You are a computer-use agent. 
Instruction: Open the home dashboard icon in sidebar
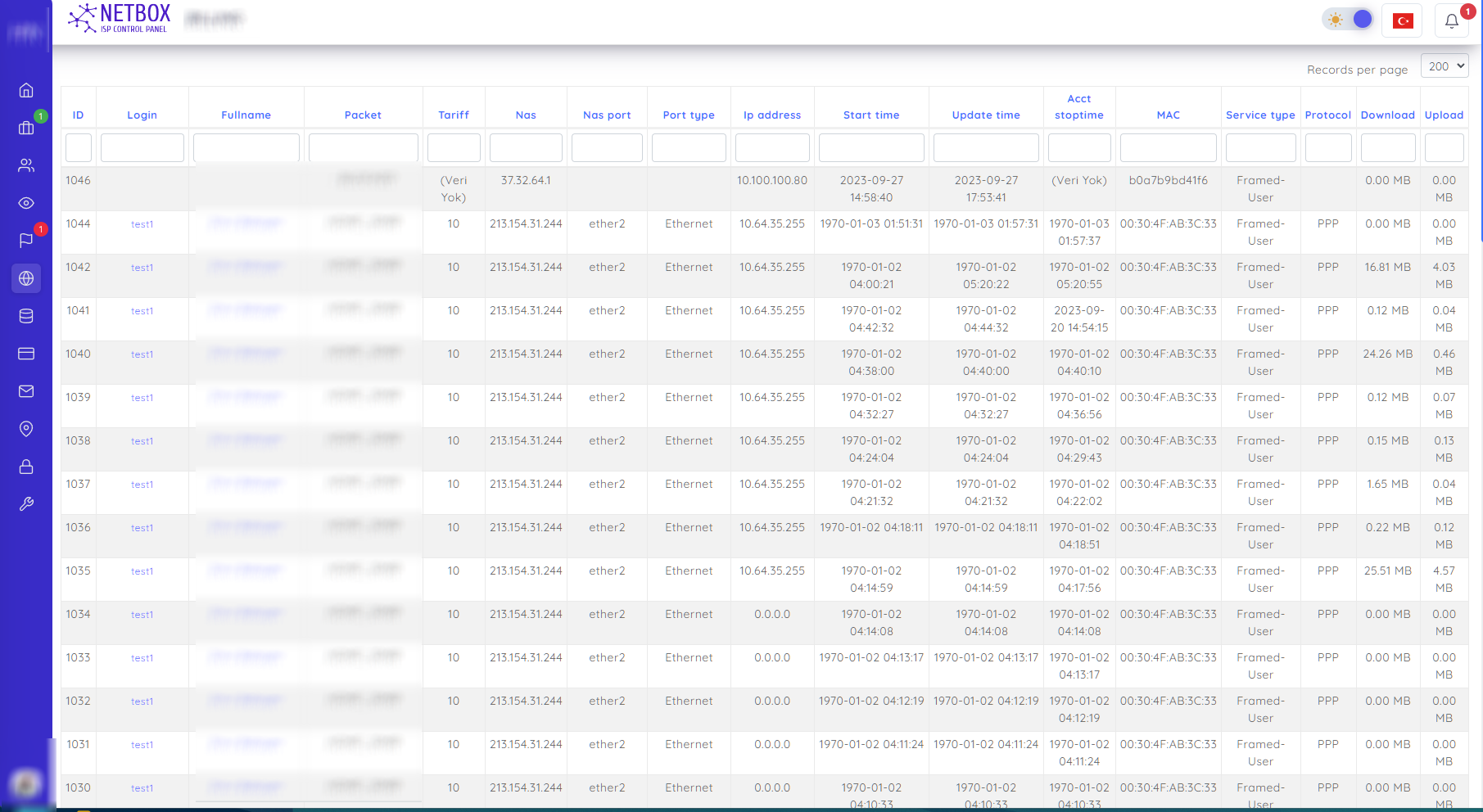(x=26, y=90)
